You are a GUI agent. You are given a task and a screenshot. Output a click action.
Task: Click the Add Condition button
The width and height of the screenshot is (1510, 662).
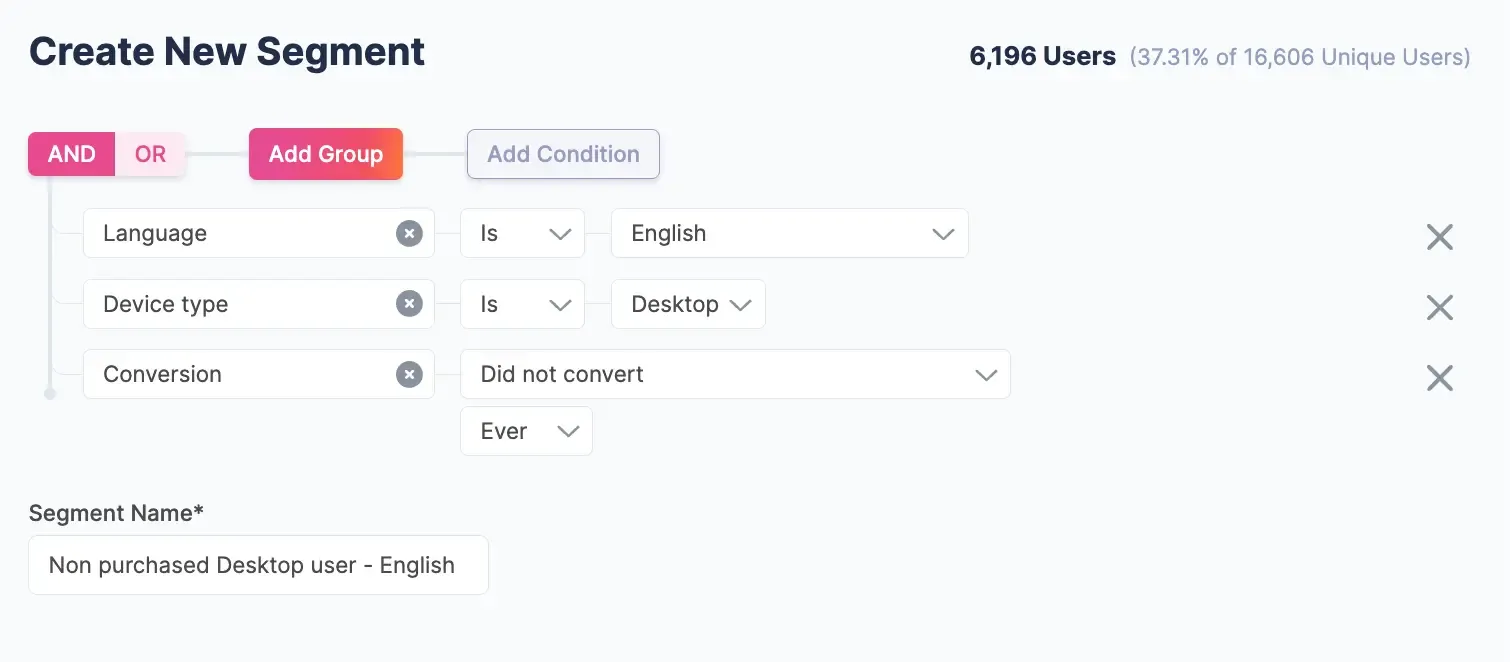pyautogui.click(x=562, y=153)
